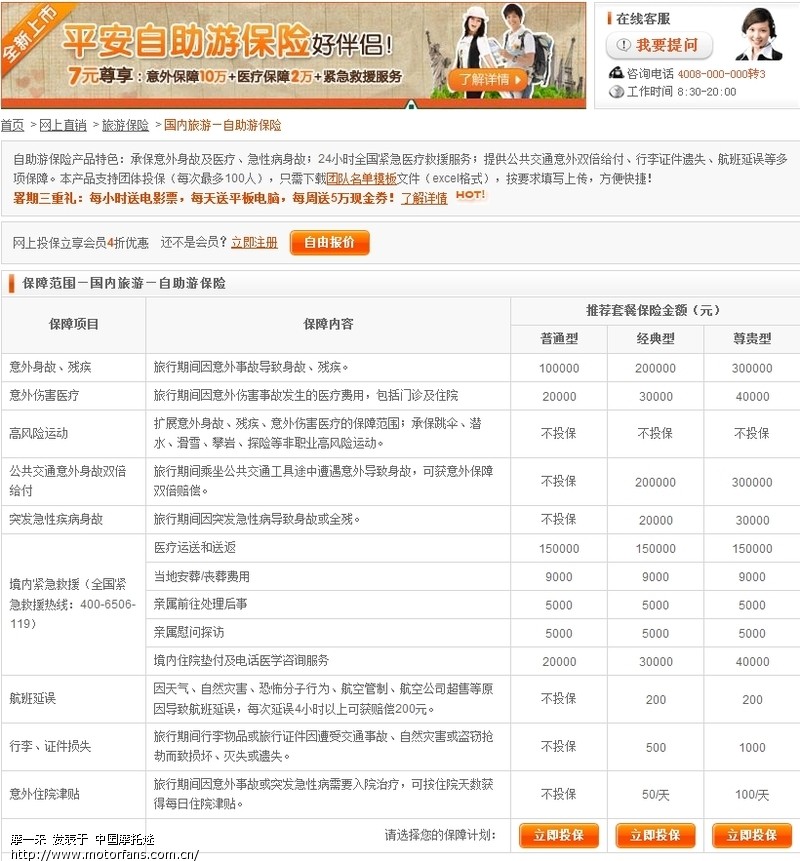Image resolution: width=800 pixels, height=861 pixels.
Task: Click the 自由报价 button
Action: coord(330,242)
